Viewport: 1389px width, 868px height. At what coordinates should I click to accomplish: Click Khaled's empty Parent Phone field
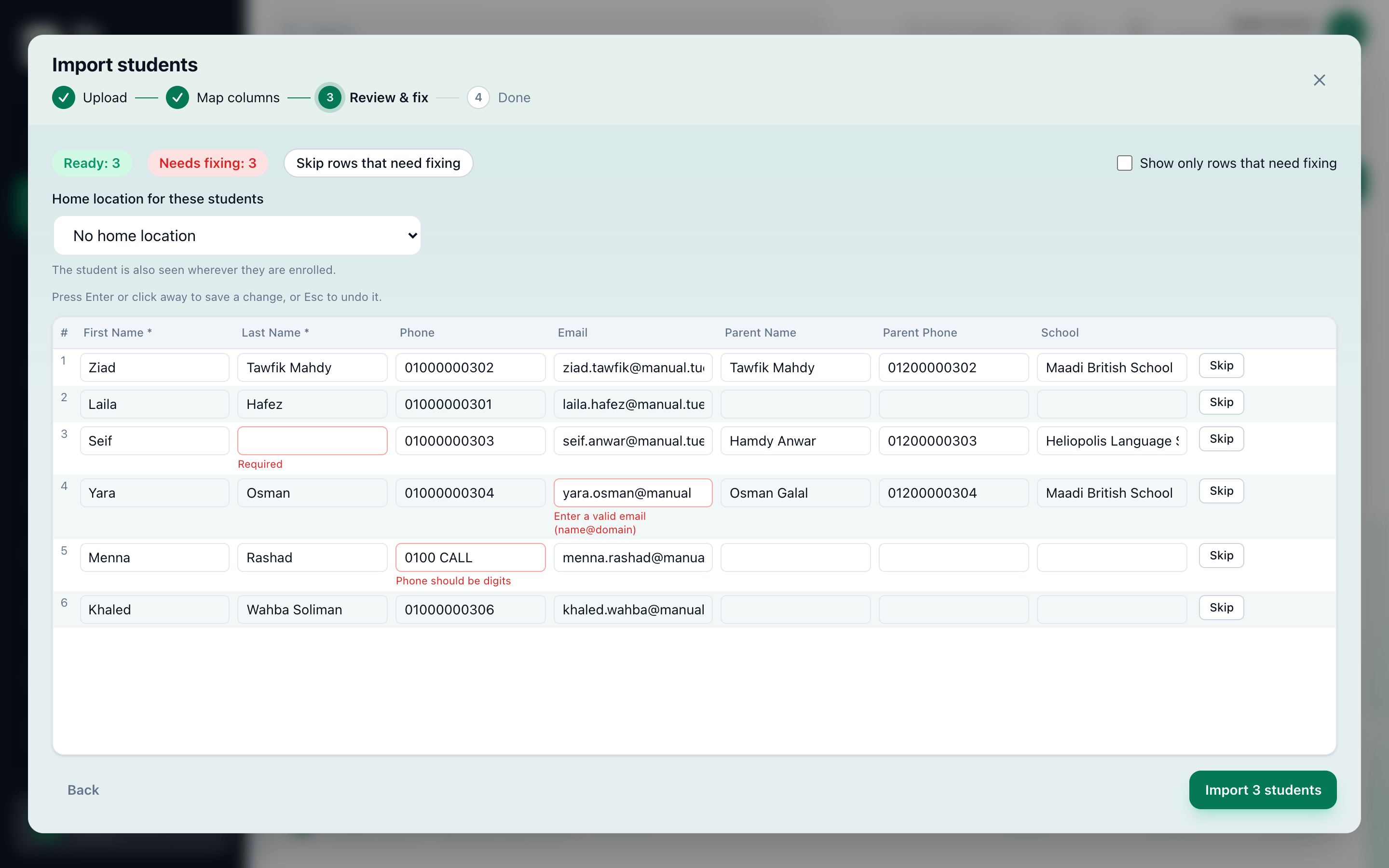pos(954,610)
